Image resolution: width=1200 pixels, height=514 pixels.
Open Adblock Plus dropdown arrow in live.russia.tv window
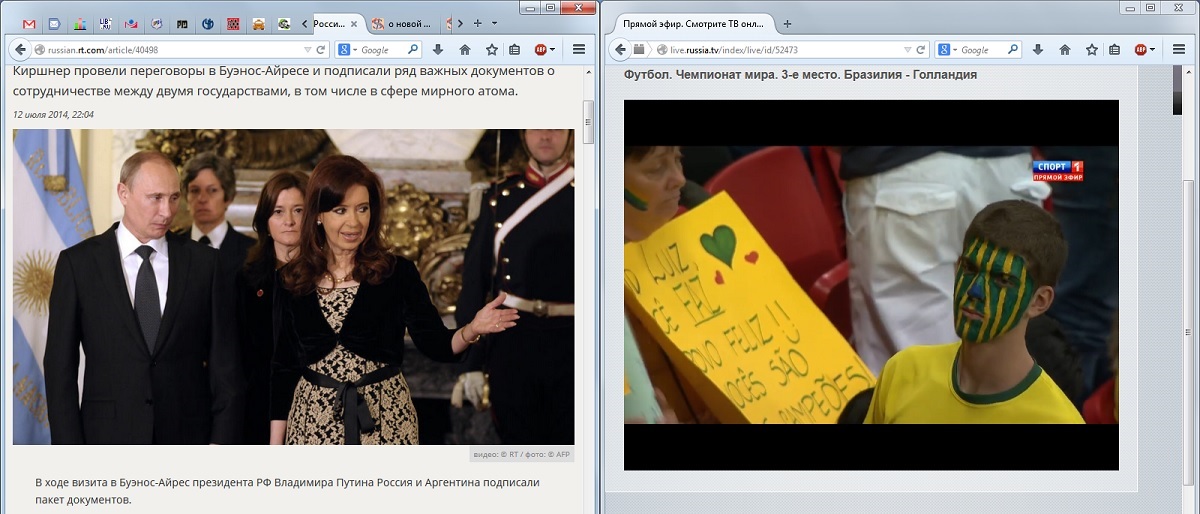coord(1153,50)
